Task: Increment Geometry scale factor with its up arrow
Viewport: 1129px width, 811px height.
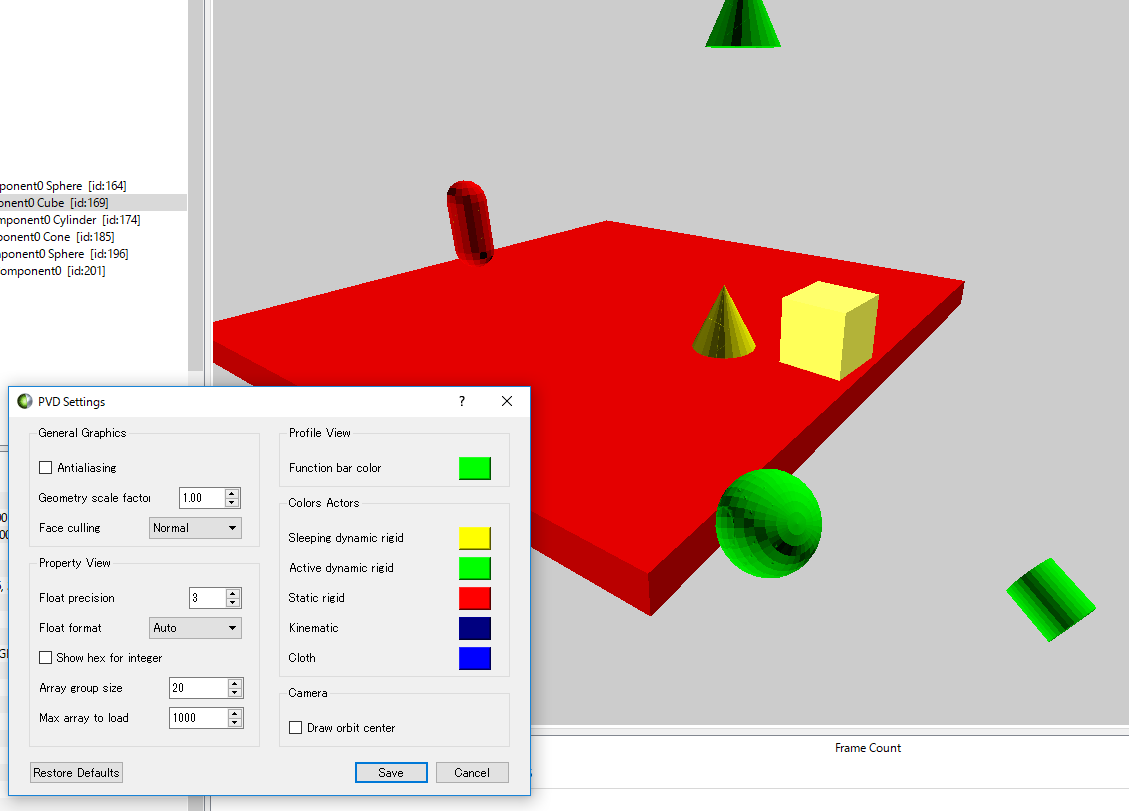Action: point(231,493)
